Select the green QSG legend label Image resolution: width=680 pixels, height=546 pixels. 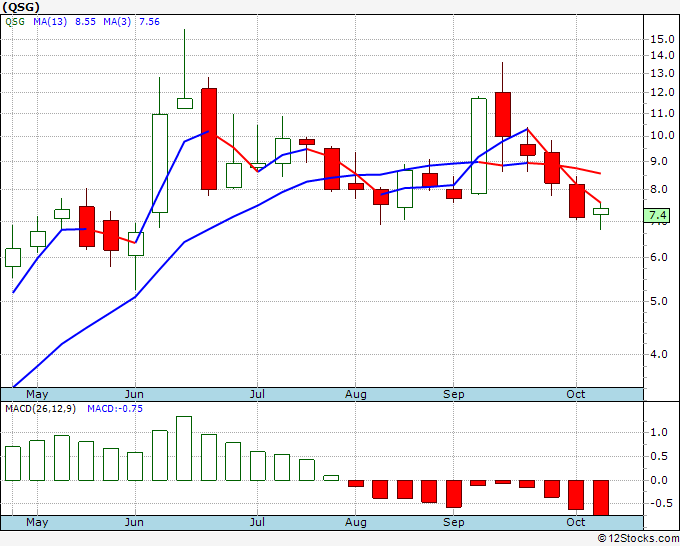pos(15,22)
